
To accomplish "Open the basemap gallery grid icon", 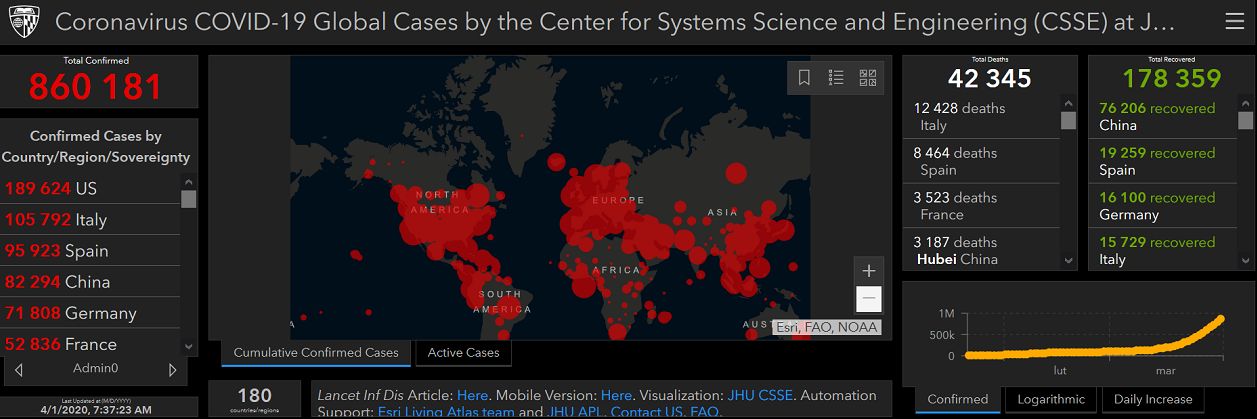I will tap(868, 78).
